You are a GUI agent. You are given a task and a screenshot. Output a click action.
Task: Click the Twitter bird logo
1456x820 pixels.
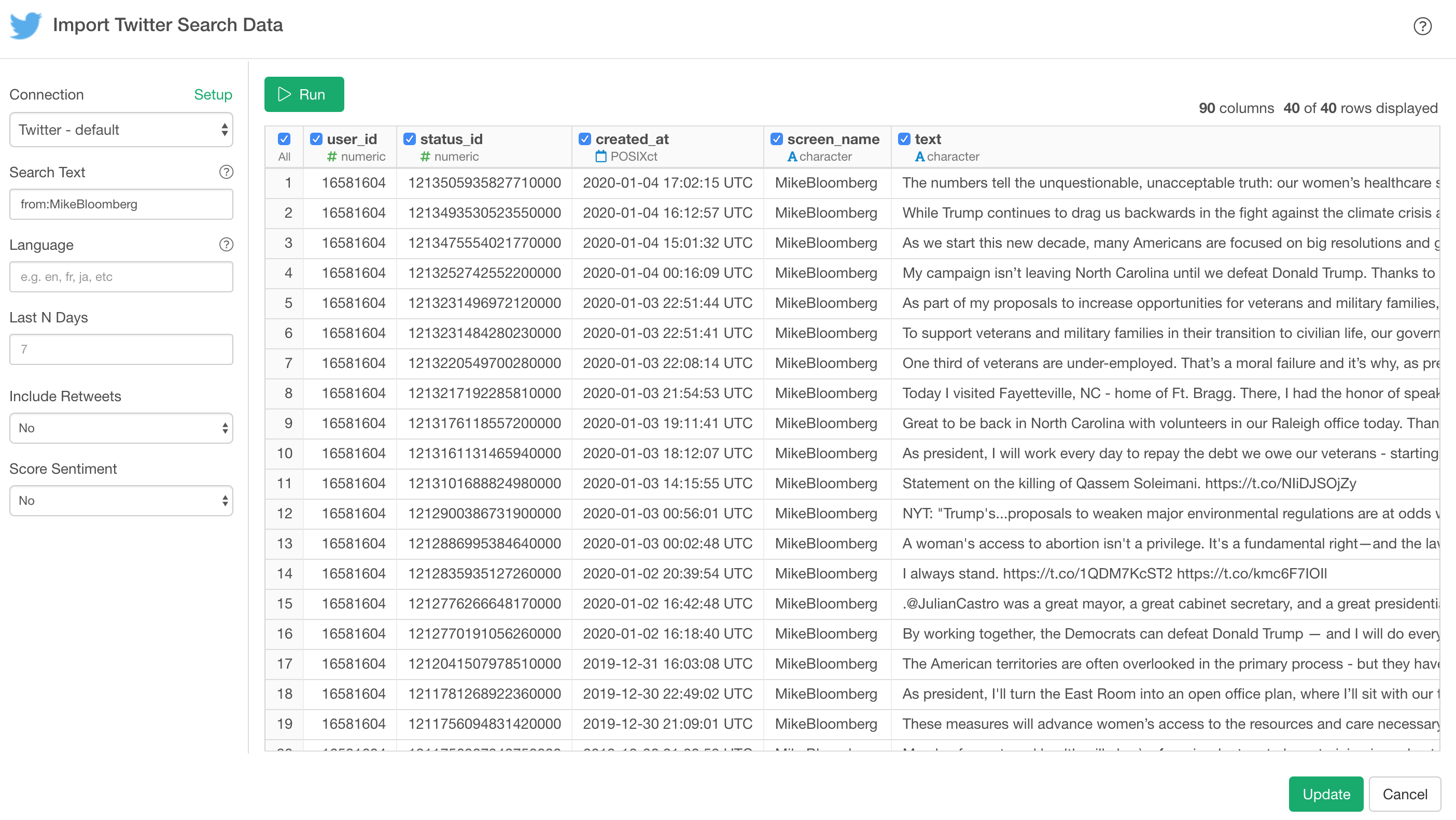coord(25,25)
